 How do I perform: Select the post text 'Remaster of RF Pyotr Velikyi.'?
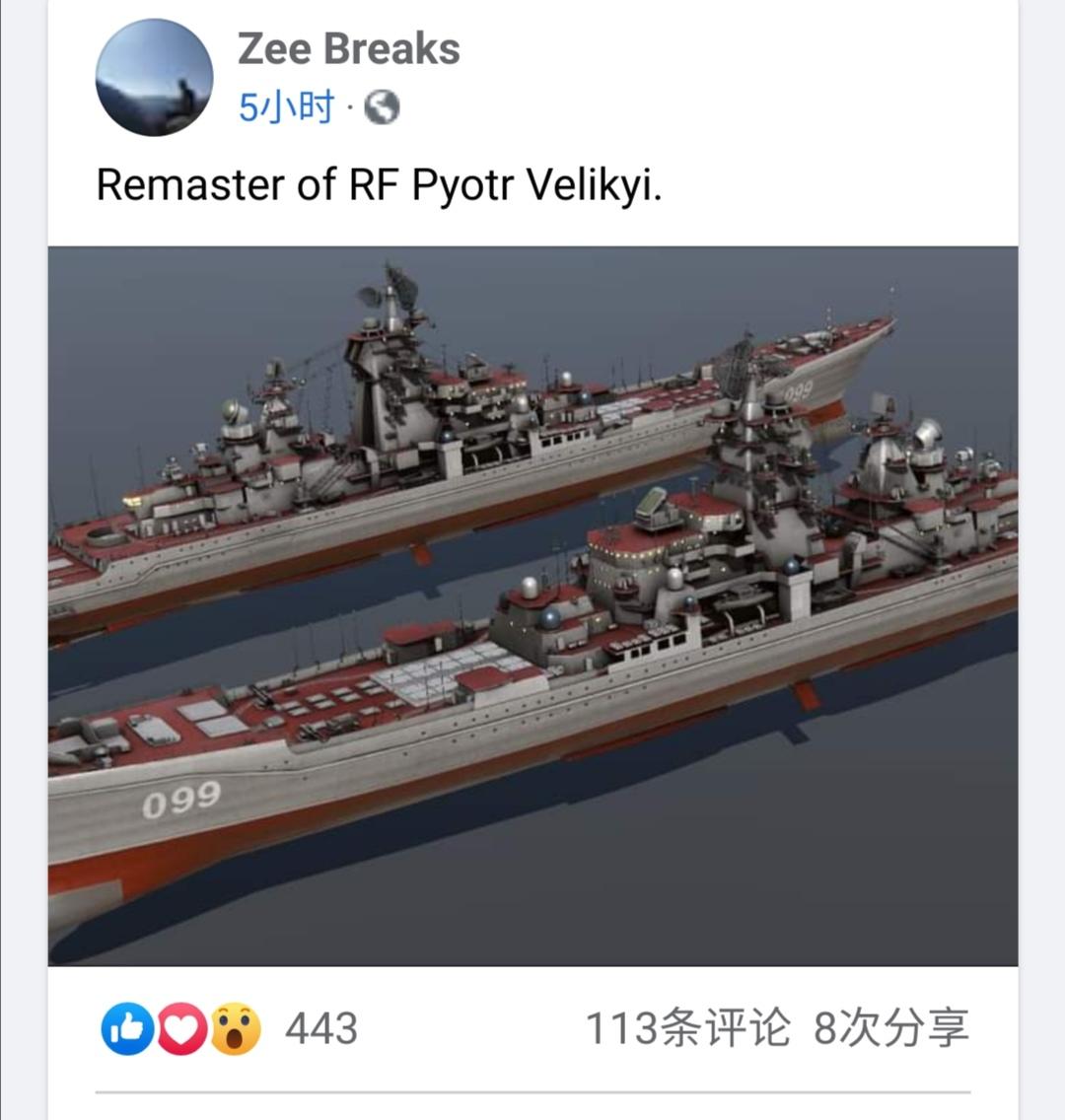coord(379,185)
